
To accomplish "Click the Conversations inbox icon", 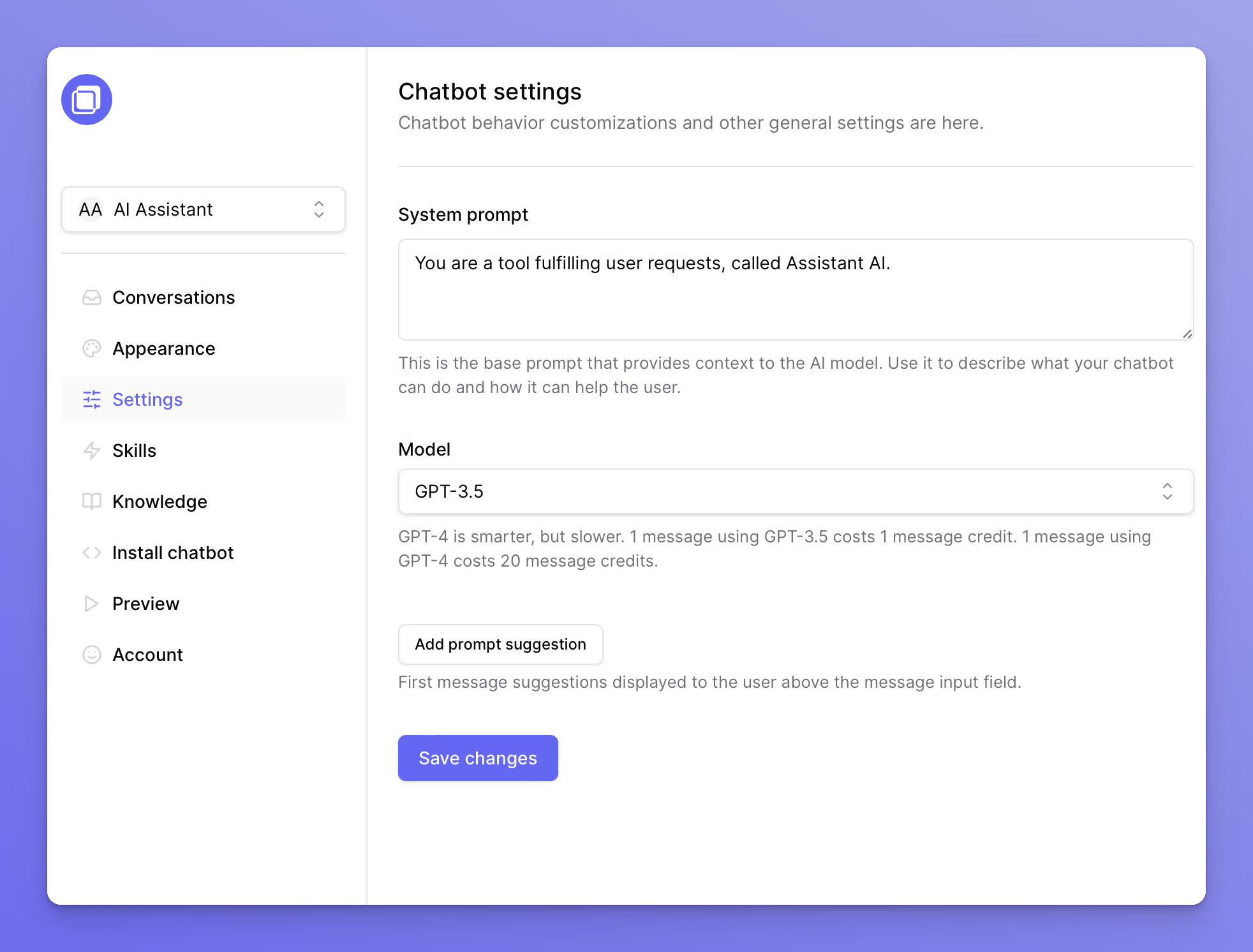I will [x=92, y=297].
